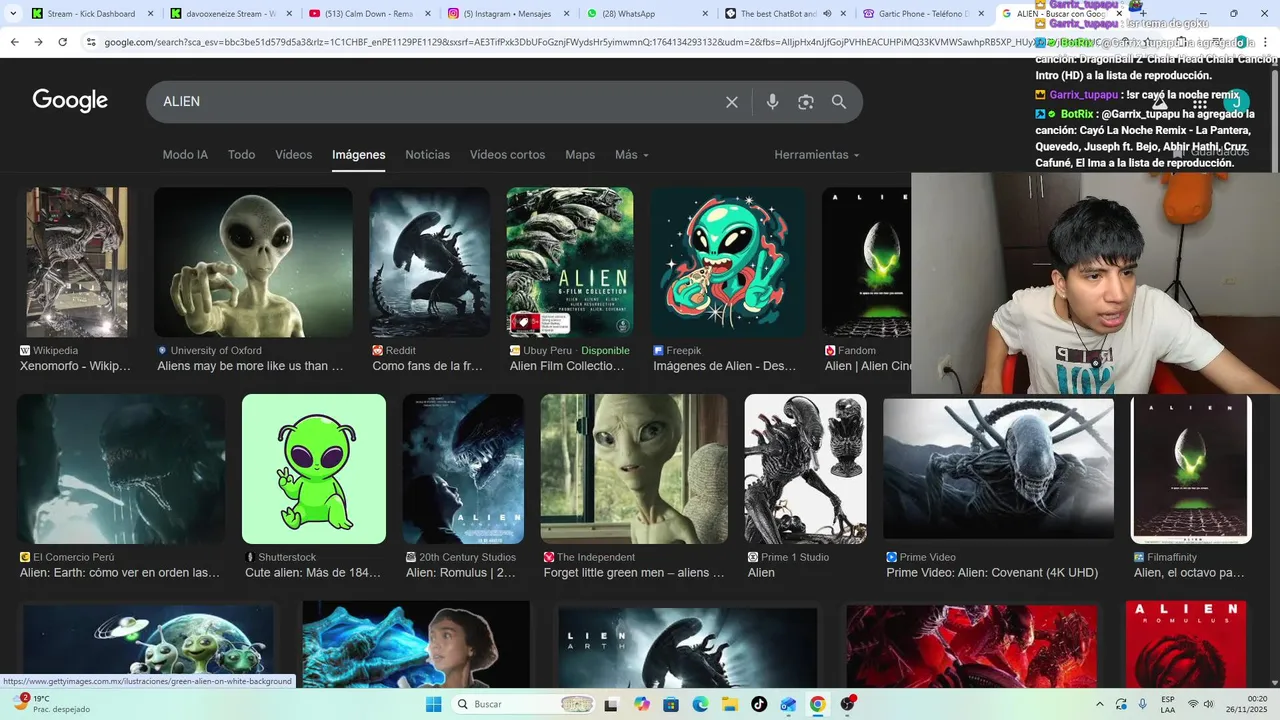Click ESP LAA language indicator
Image resolution: width=1280 pixels, height=720 pixels.
[1168, 704]
